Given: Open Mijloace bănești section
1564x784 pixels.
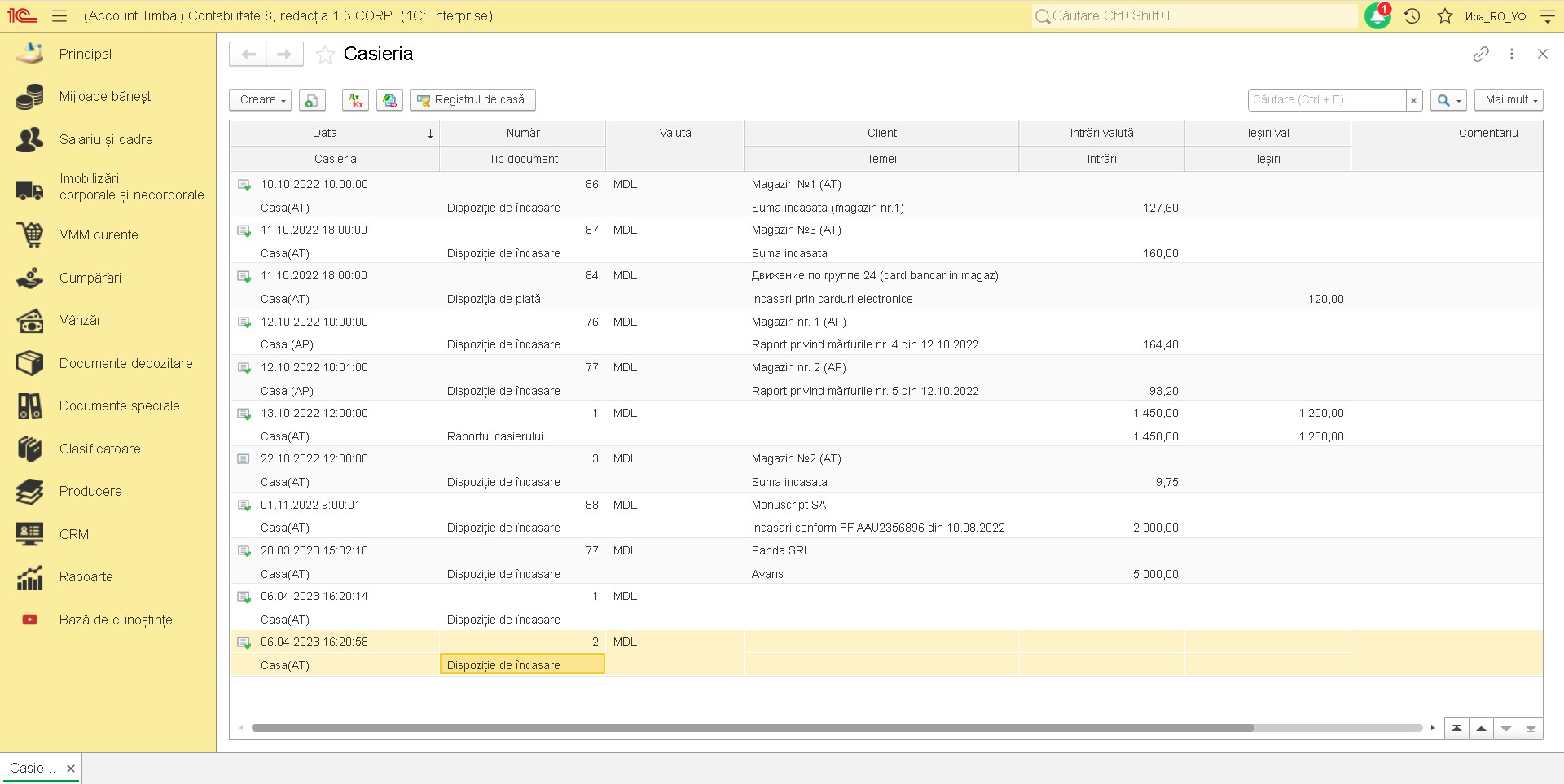Looking at the screenshot, I should [108, 96].
